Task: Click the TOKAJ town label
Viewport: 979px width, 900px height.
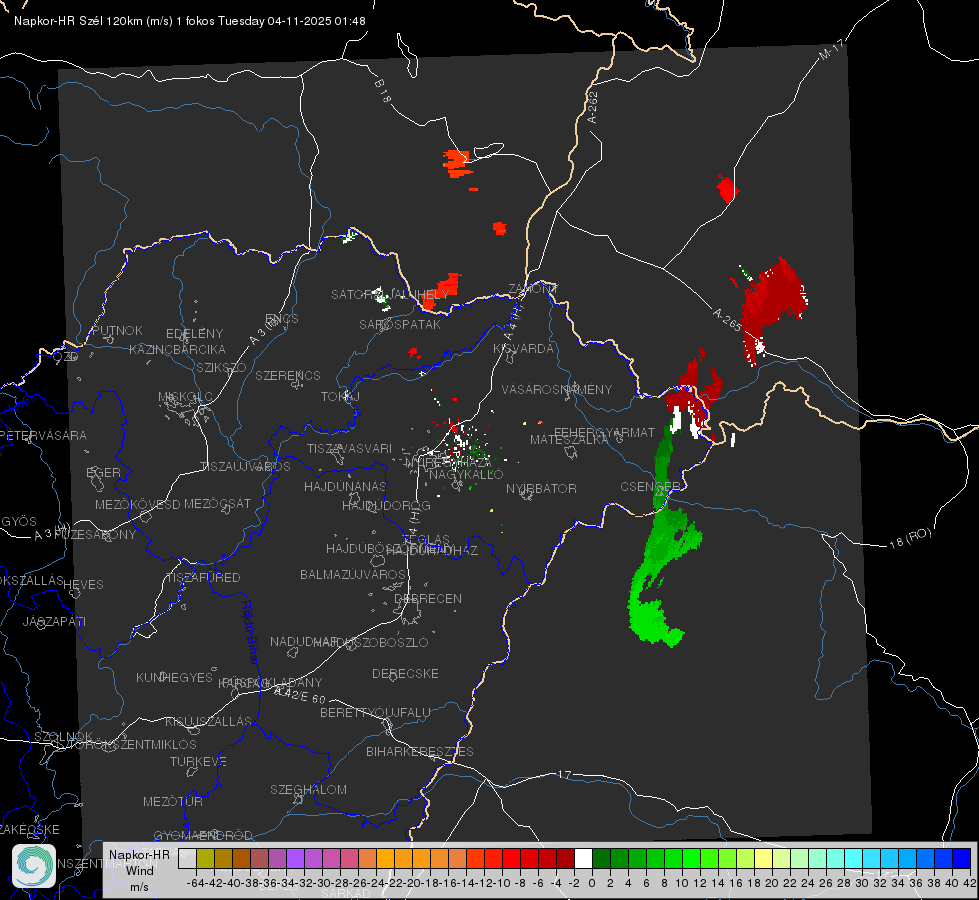Action: point(340,397)
